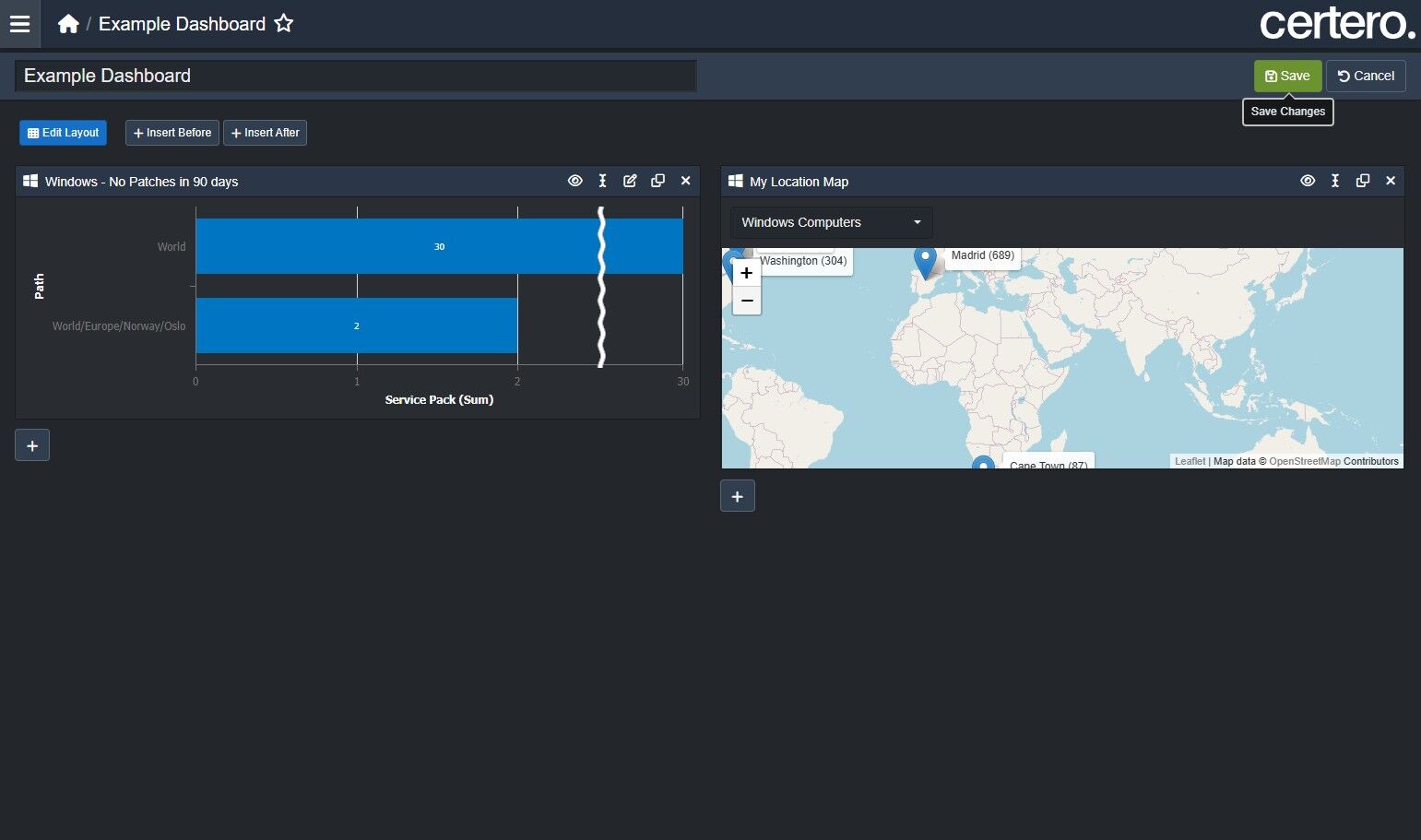This screenshot has height=840, width=1421.
Task: Click height resize icon on My Location Map
Action: (x=1335, y=181)
